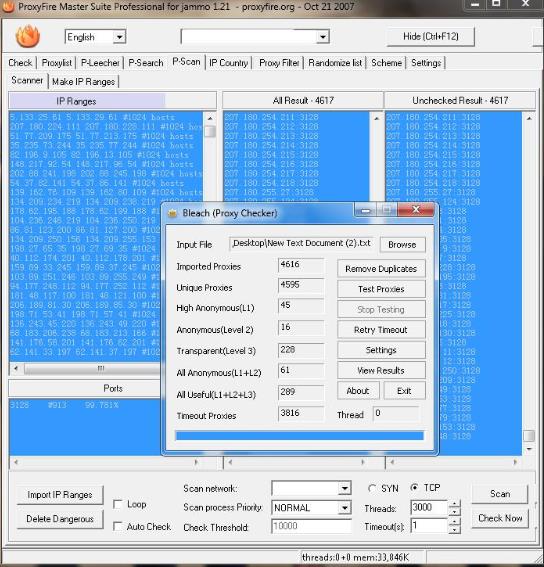The width and height of the screenshot is (544, 567).
Task: Open Scan process Priority NORMAL dropdown
Action: tap(345, 508)
